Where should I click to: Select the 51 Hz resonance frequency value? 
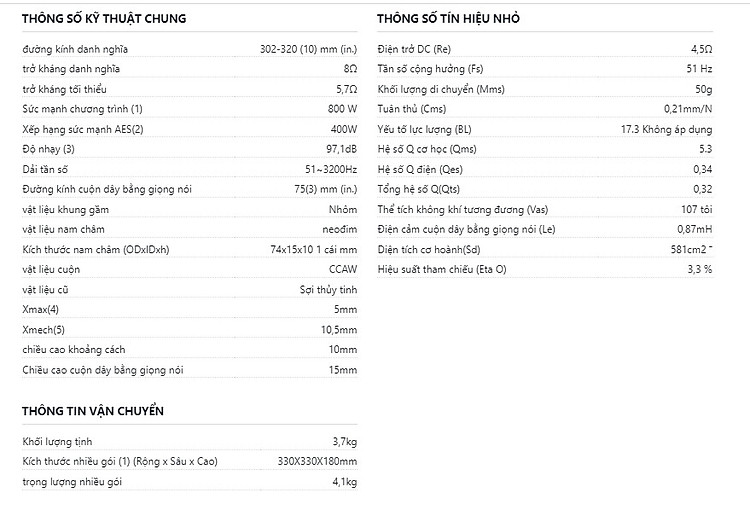[x=699, y=69]
